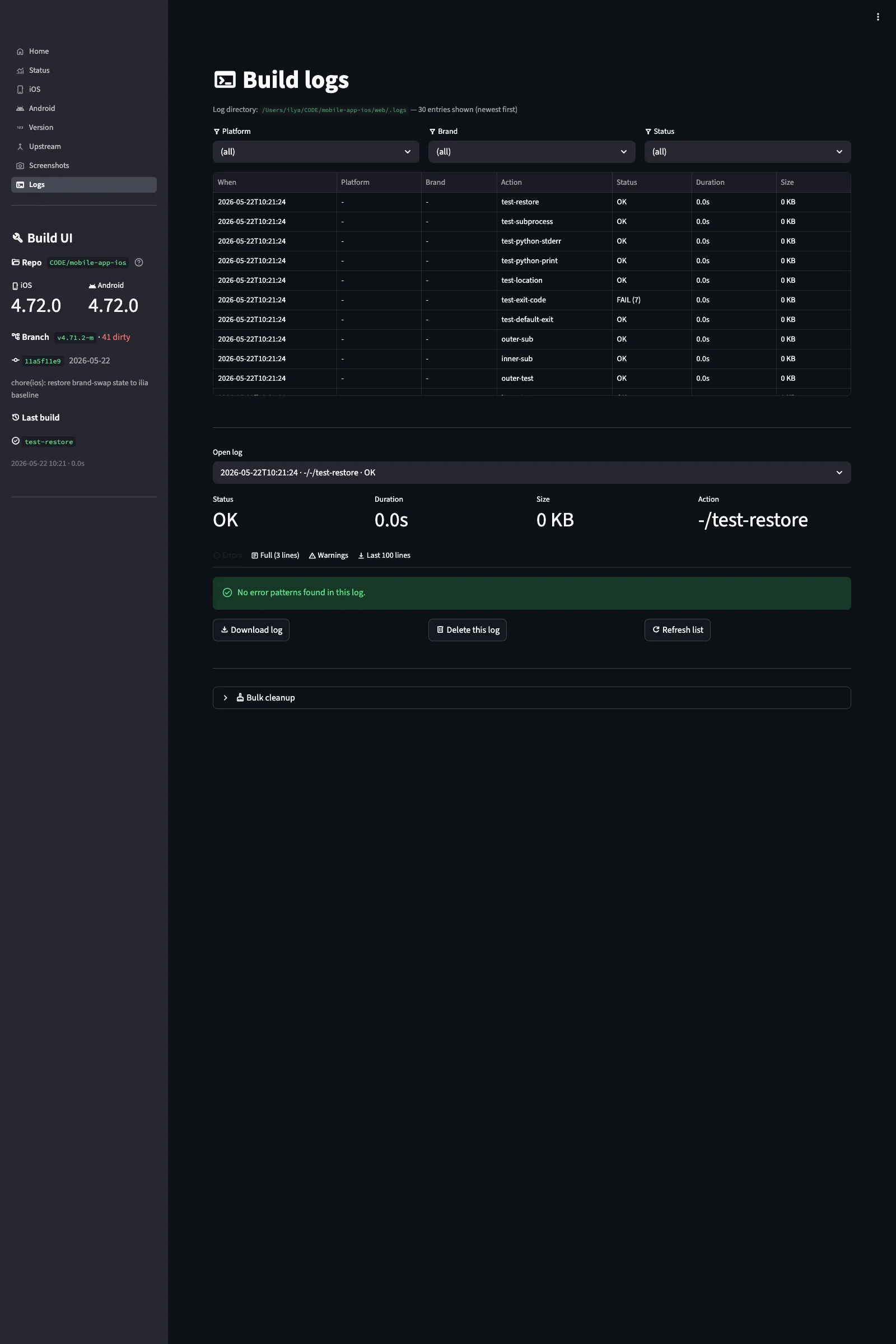Select the test-subprocess table row
Viewport: 896px width, 1344px height.
click(x=532, y=222)
